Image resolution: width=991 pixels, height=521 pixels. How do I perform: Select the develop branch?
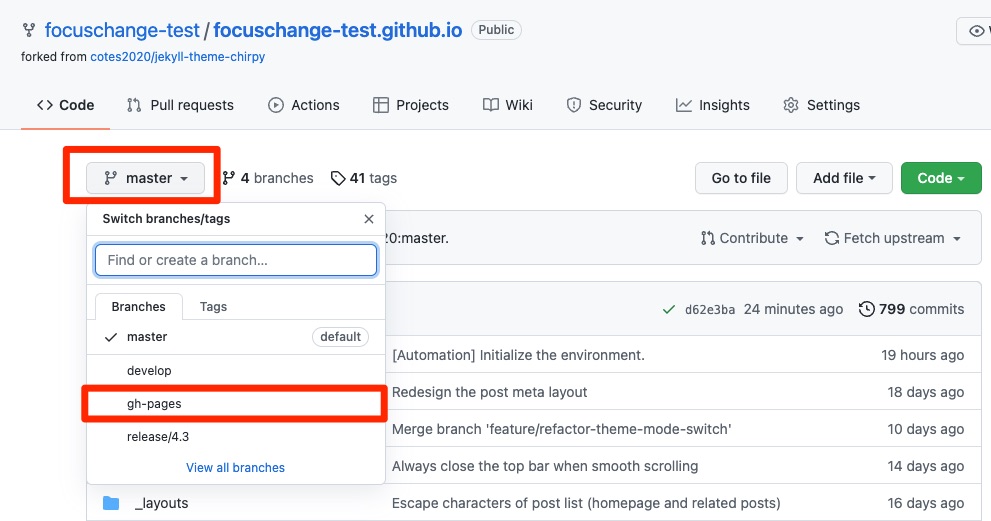(x=149, y=371)
